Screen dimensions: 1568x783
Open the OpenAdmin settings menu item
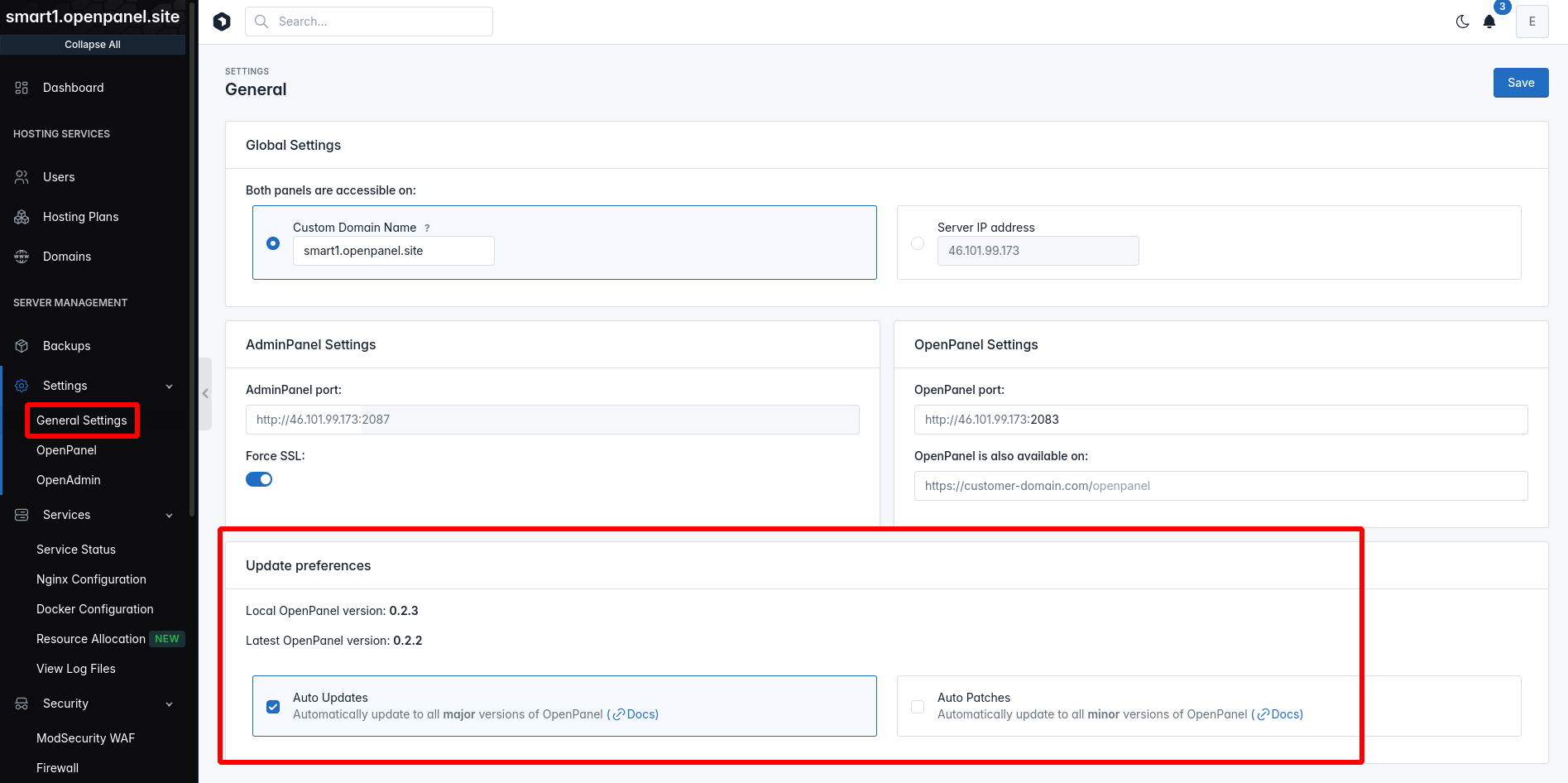click(x=69, y=480)
